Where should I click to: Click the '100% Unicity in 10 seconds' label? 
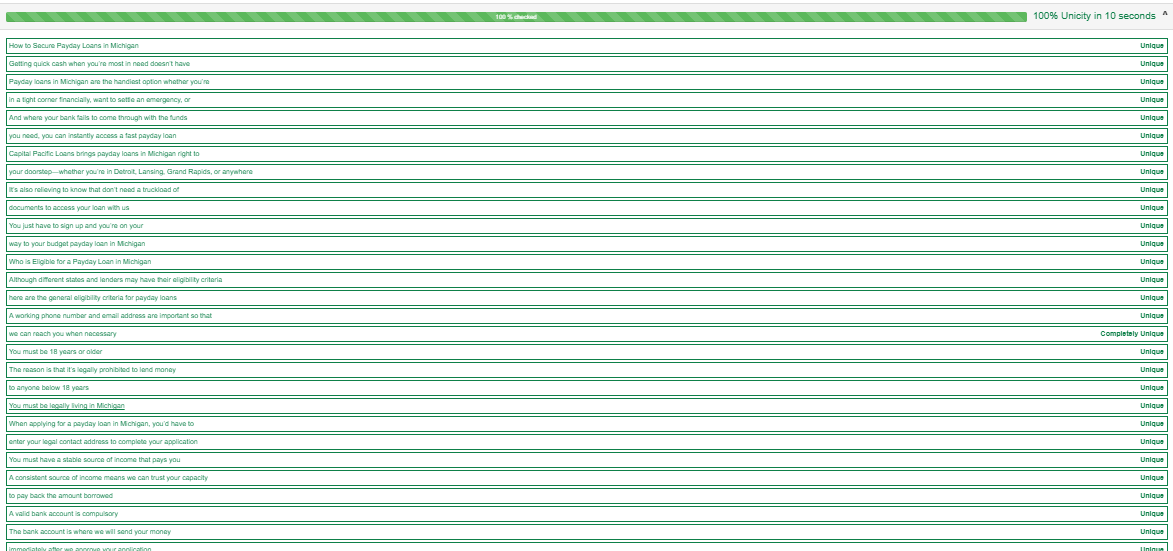click(x=1094, y=16)
